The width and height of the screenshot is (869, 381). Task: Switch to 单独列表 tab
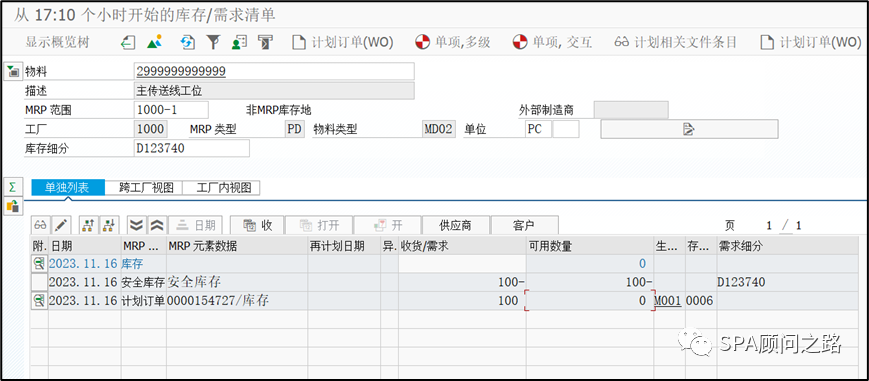(68, 187)
